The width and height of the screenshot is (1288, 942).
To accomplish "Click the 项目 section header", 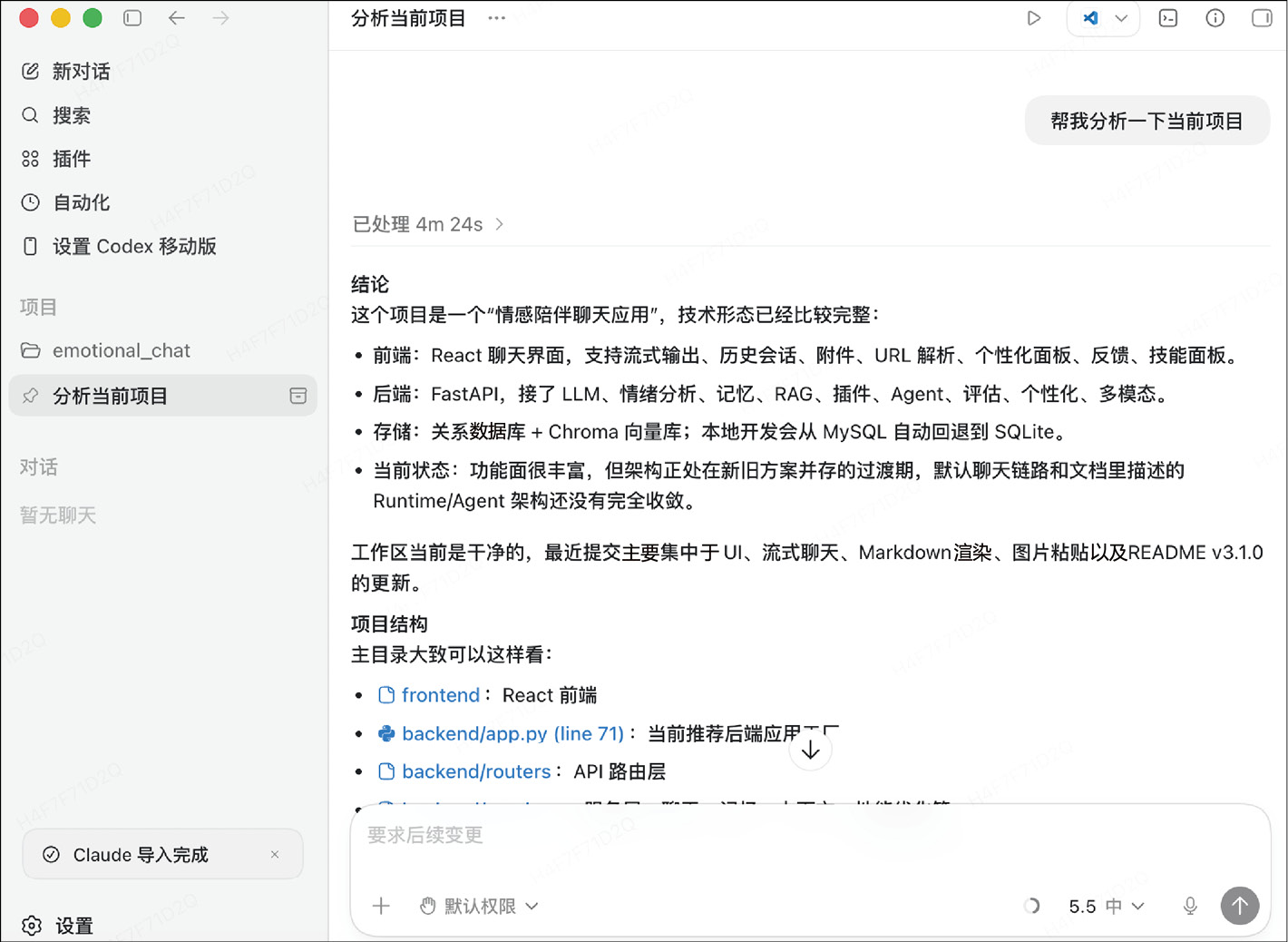I will 38,307.
